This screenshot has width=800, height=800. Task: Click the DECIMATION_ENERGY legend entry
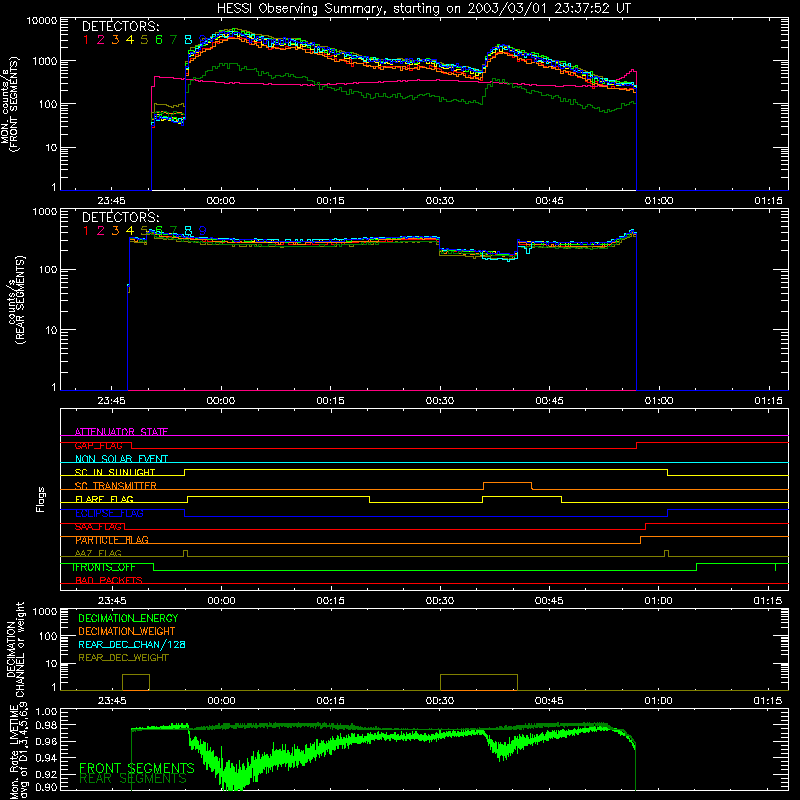pyautogui.click(x=128, y=618)
